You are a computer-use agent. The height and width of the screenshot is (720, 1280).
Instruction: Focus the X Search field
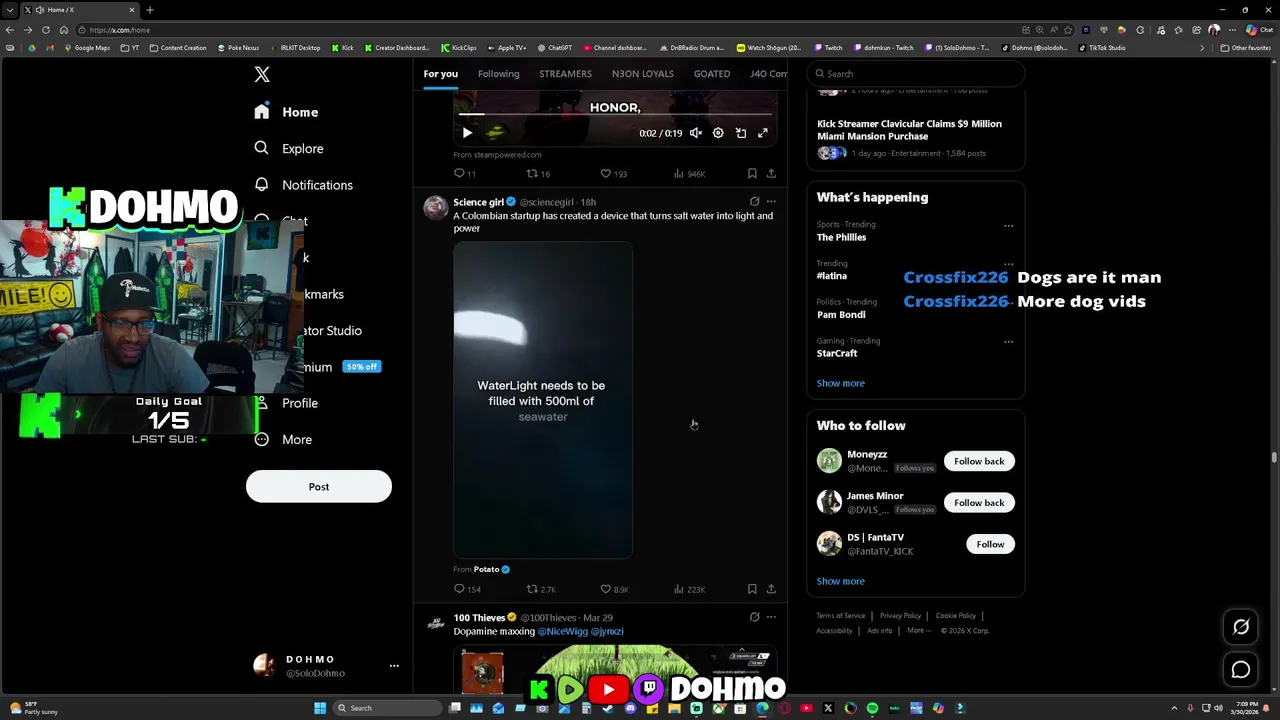[x=915, y=73]
